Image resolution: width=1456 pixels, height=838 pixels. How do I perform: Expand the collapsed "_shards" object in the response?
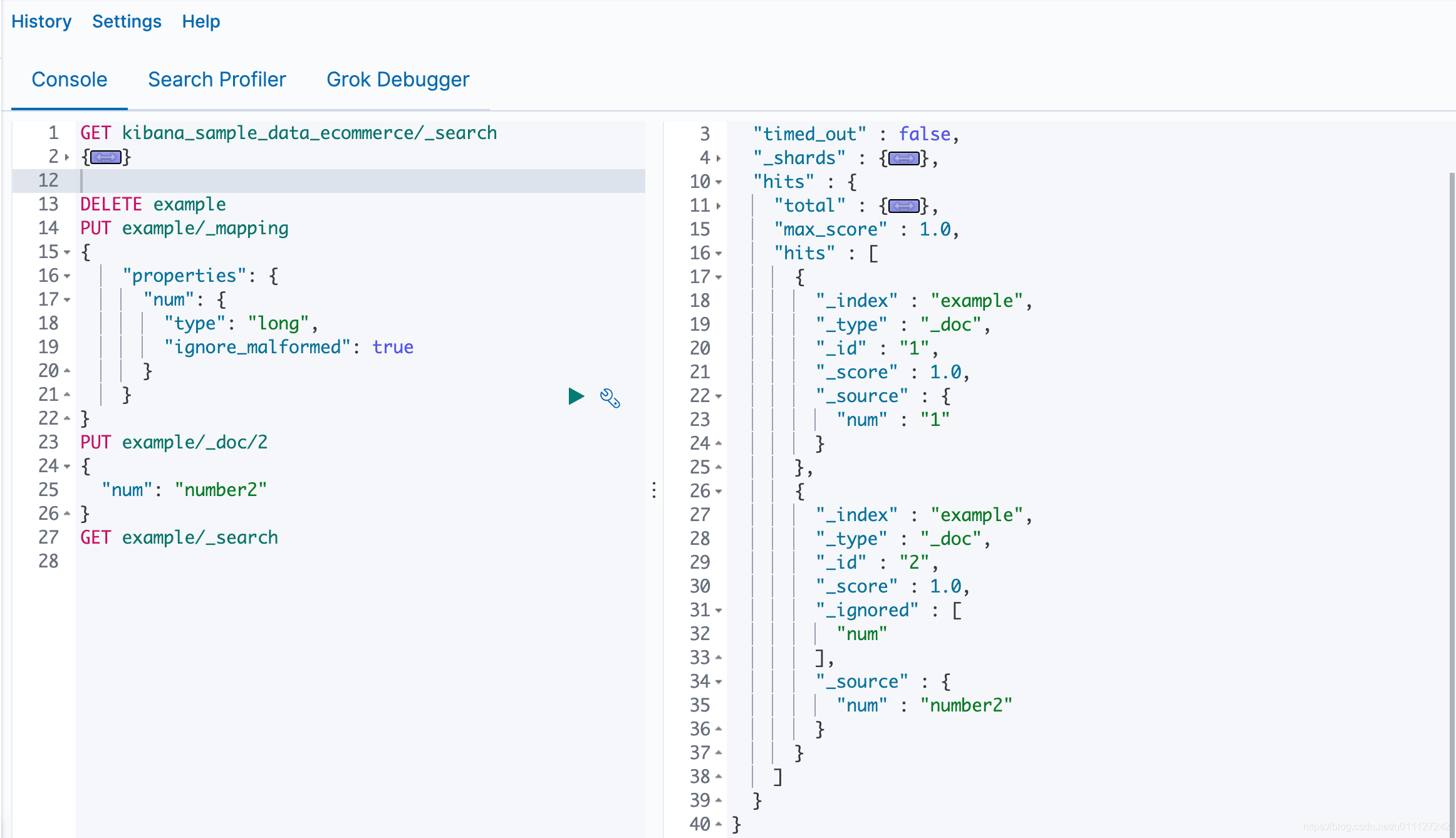pos(904,158)
